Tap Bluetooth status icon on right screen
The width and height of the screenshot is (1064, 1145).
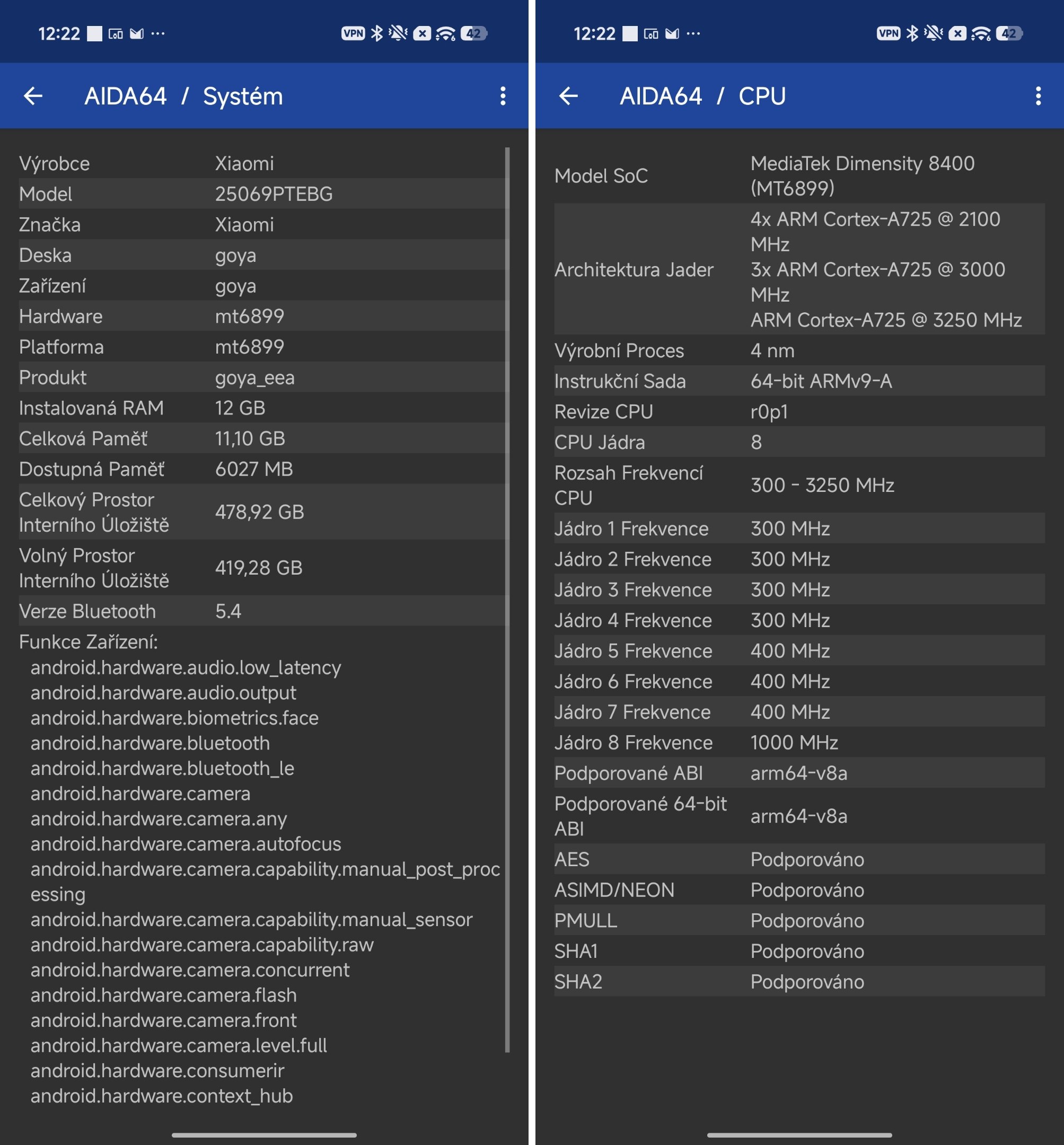point(912,33)
